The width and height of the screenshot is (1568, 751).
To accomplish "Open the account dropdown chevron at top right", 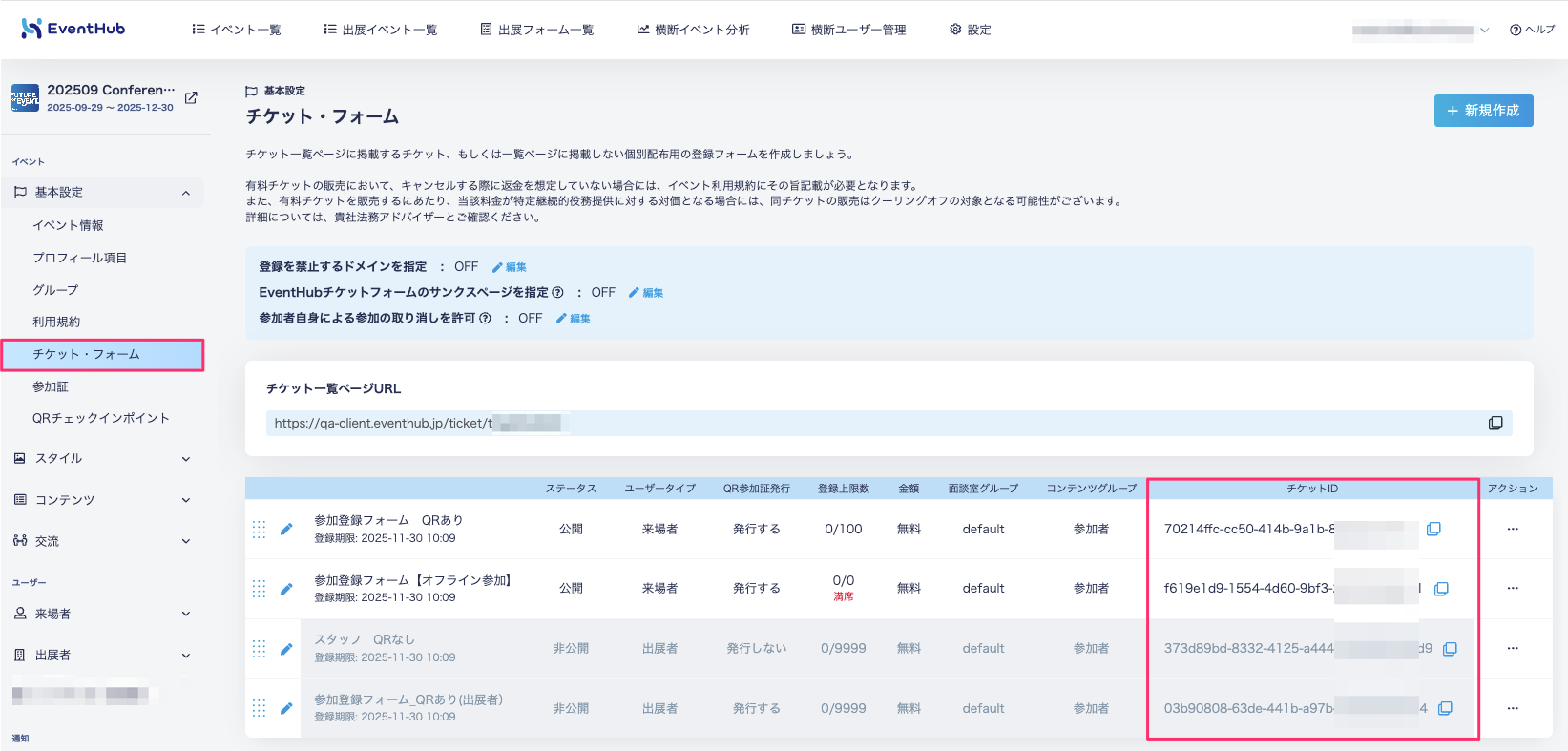I will (1484, 31).
